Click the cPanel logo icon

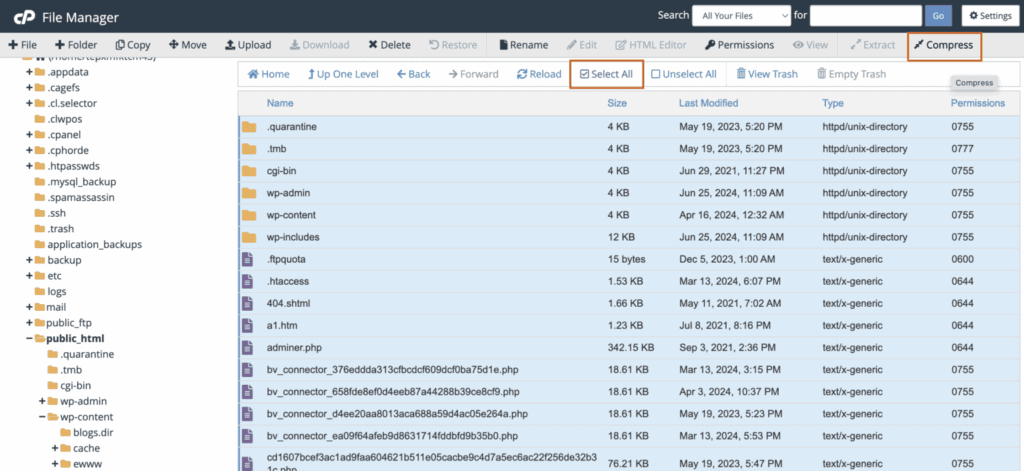22,16
